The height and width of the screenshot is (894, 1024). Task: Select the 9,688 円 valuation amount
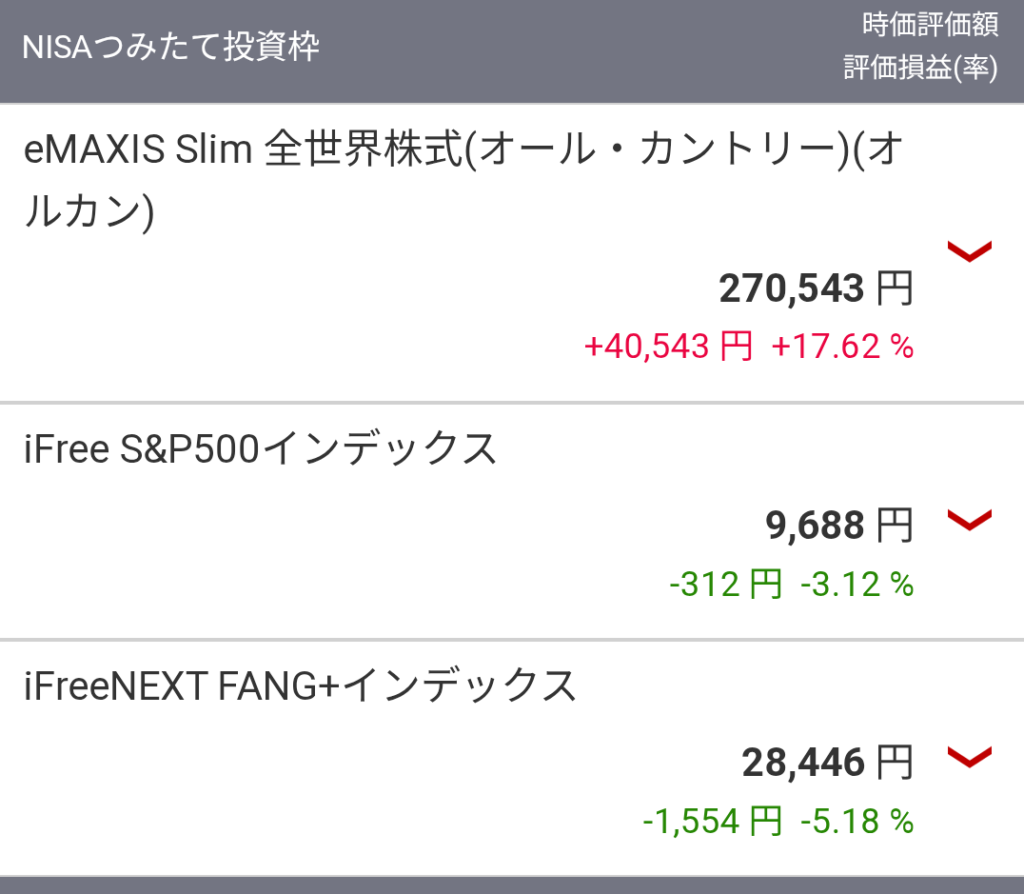(x=837, y=526)
